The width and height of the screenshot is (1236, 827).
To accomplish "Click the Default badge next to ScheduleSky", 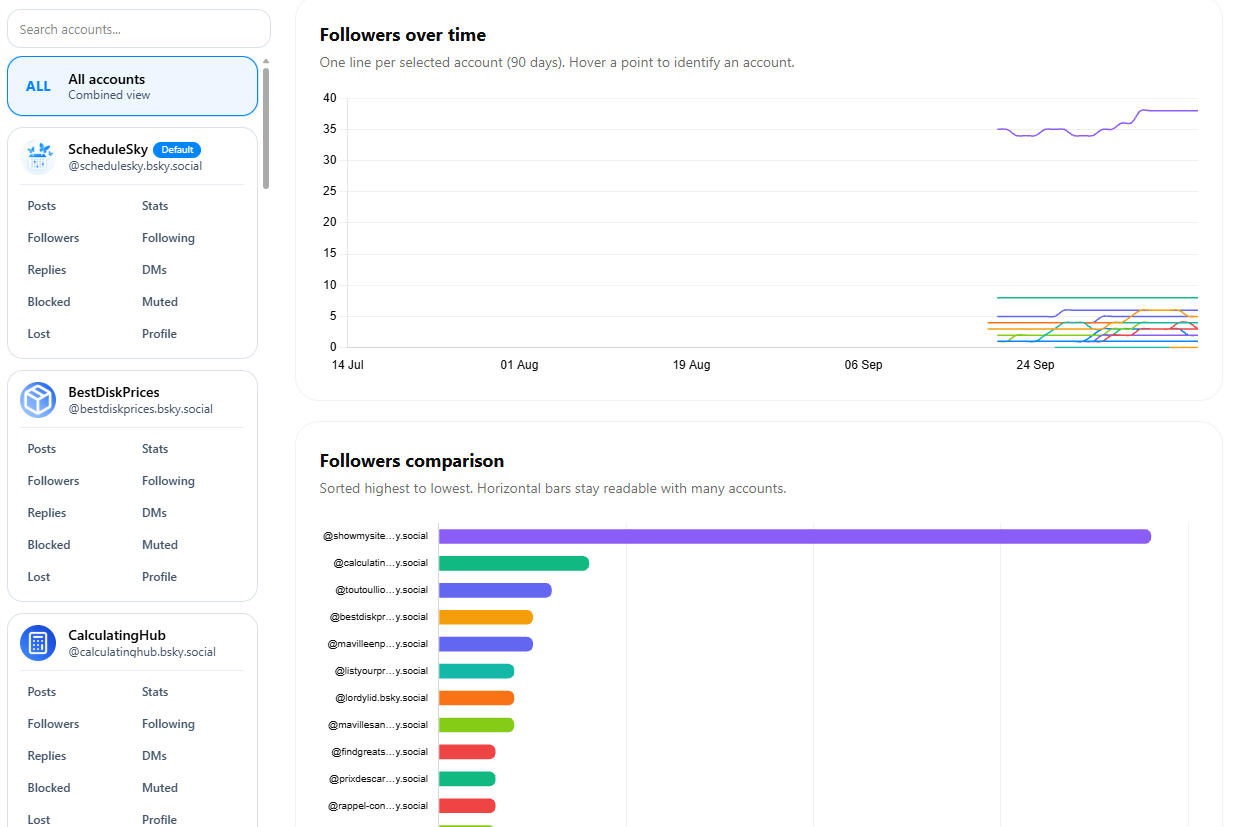I will 177,150.
